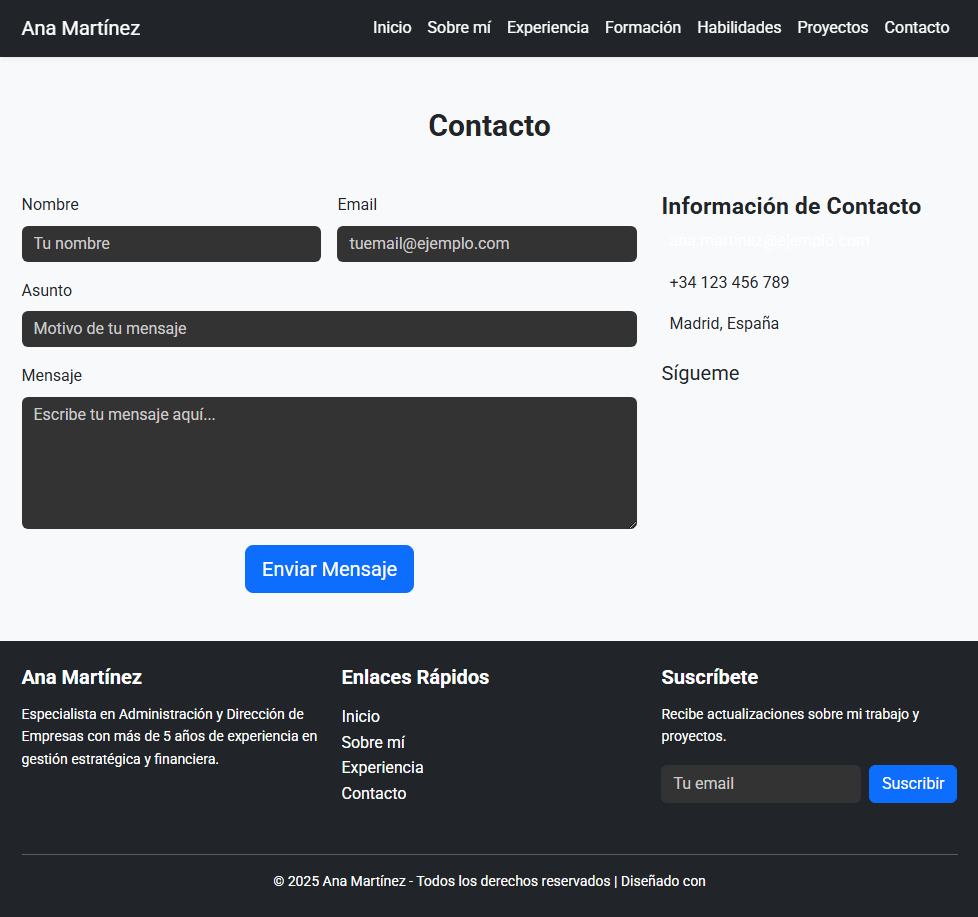Viewport: 978px width, 917px height.
Task: Select Experiencia in the top navigation bar
Action: 548,28
